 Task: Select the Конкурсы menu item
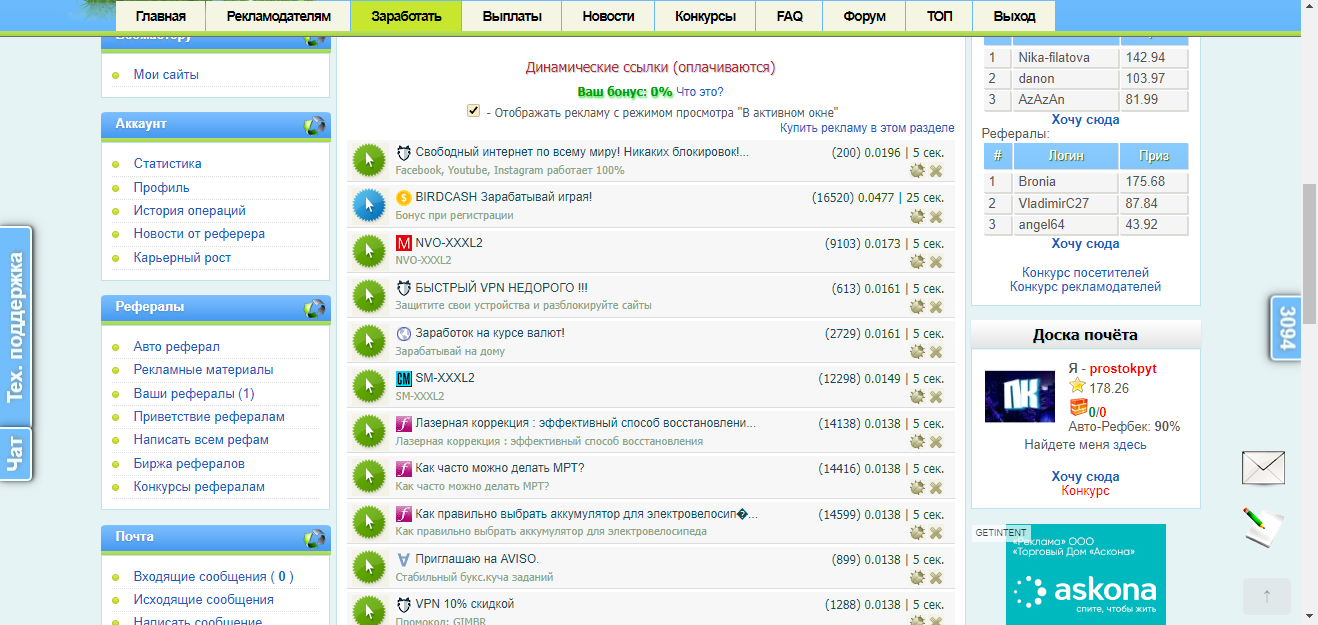(706, 16)
